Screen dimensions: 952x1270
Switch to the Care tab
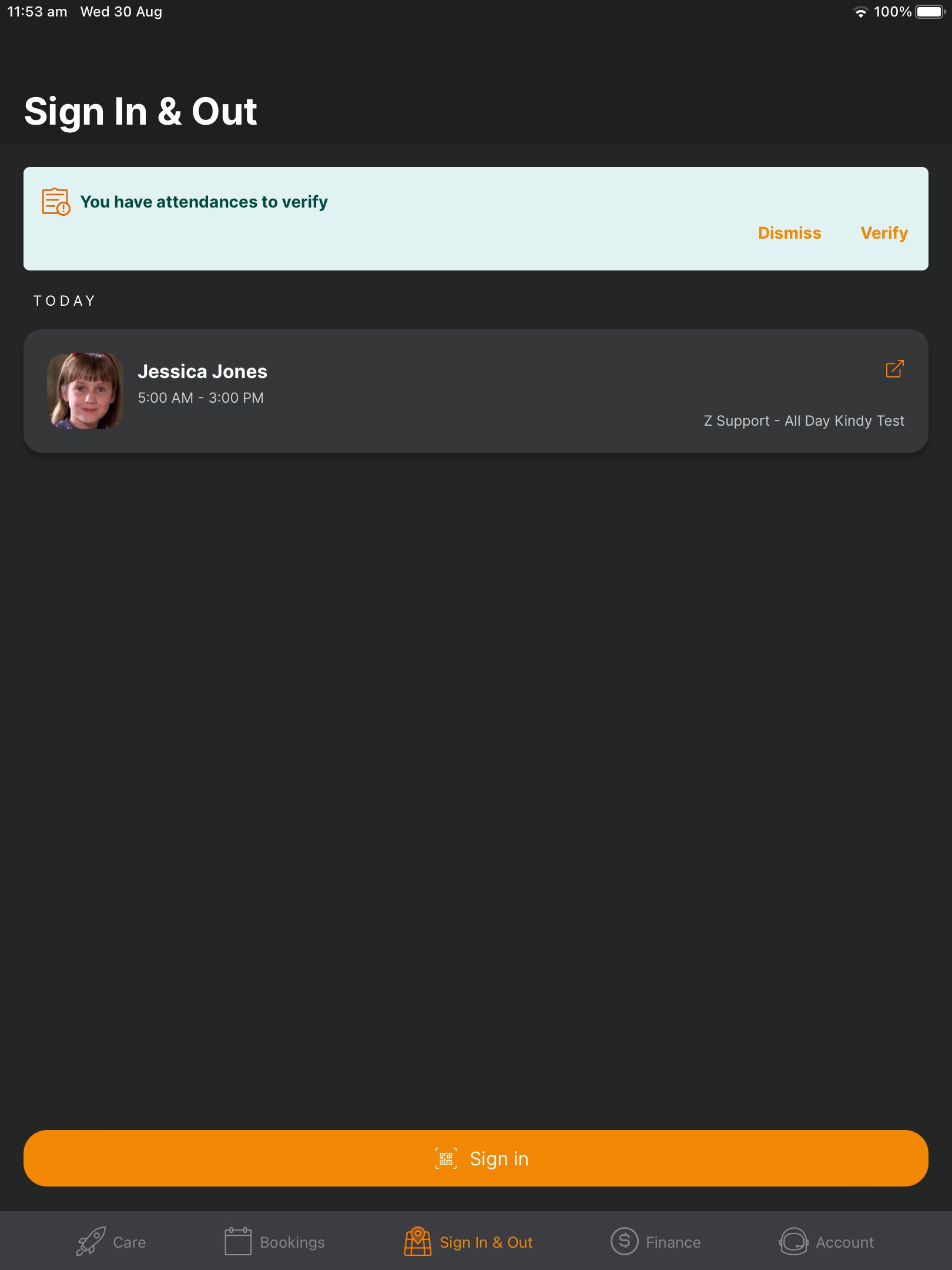click(x=112, y=1242)
